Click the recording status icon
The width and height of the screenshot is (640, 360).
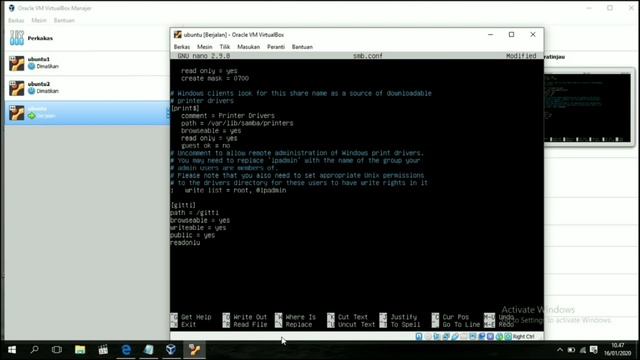(x=482, y=336)
